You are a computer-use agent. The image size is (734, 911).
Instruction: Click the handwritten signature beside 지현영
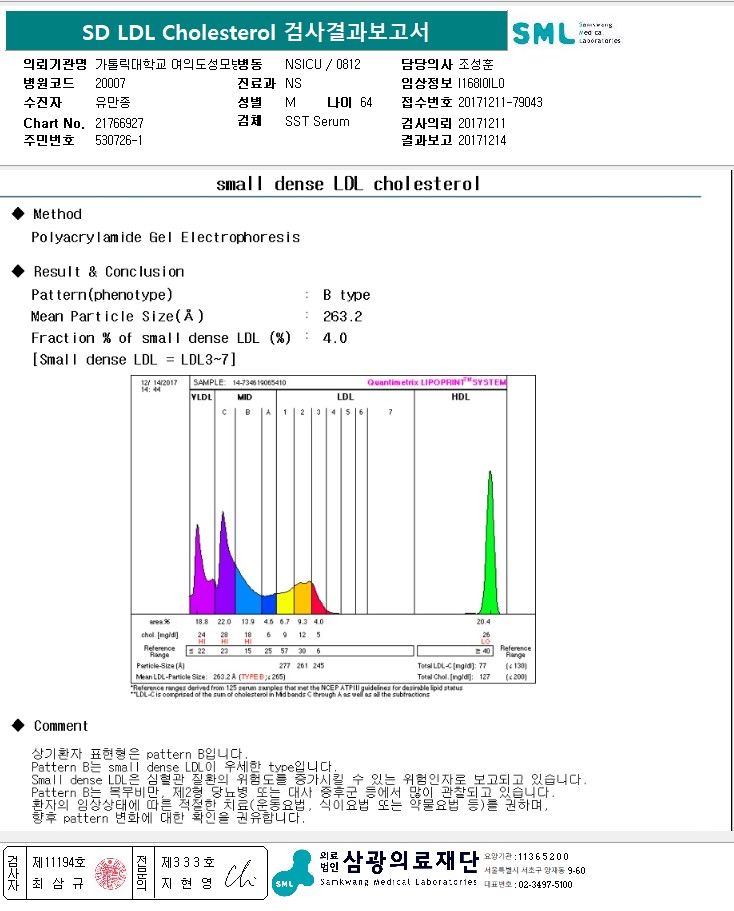click(x=240, y=873)
